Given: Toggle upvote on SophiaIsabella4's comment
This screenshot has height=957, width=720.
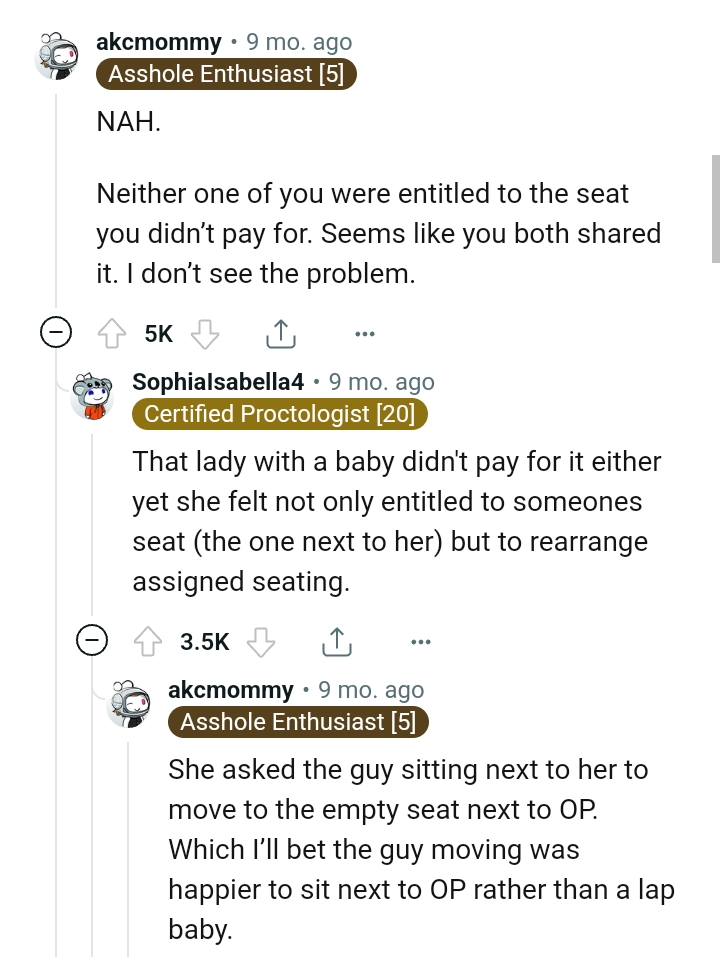Looking at the screenshot, I should pyautogui.click(x=148, y=641).
